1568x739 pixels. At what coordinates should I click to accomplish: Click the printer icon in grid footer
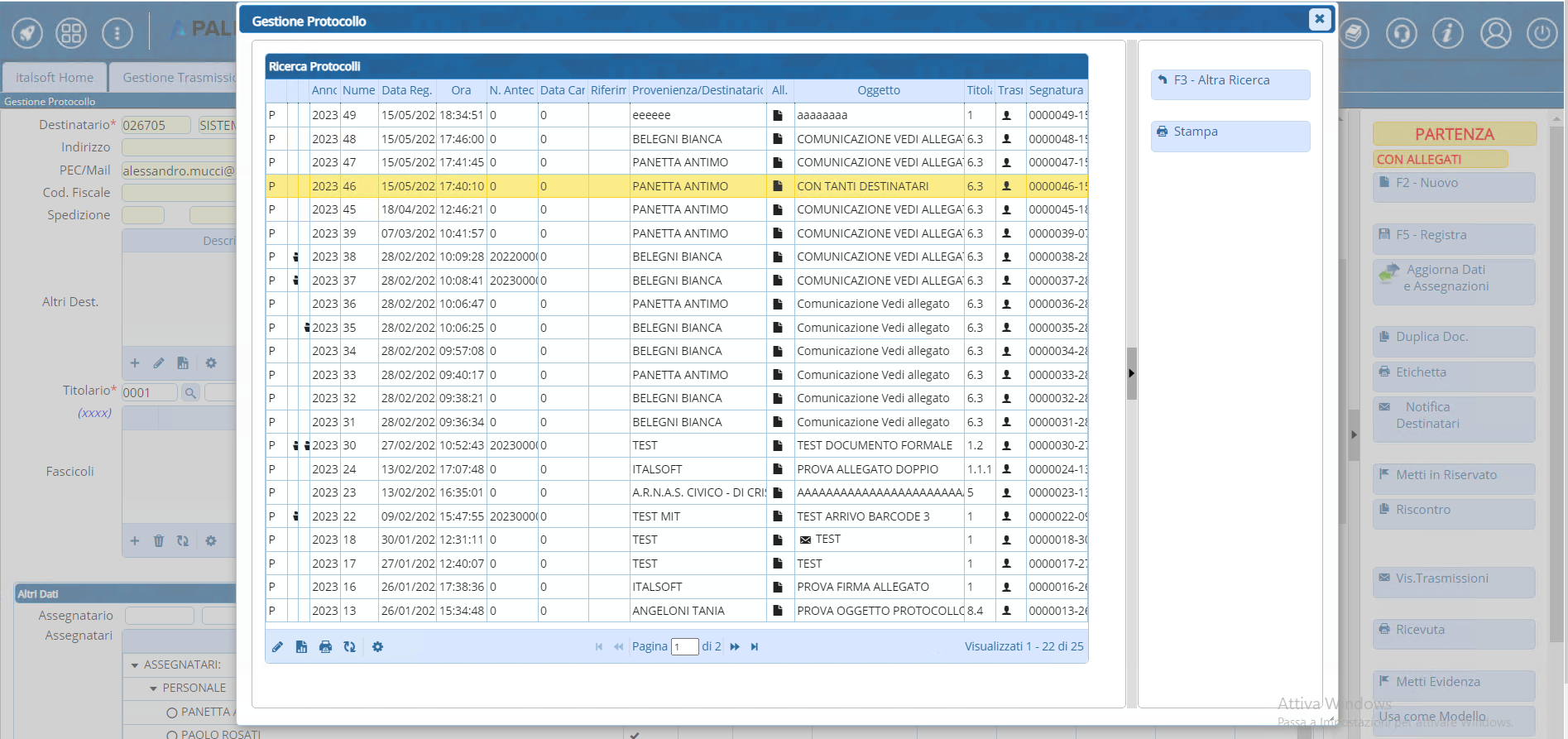[325, 647]
